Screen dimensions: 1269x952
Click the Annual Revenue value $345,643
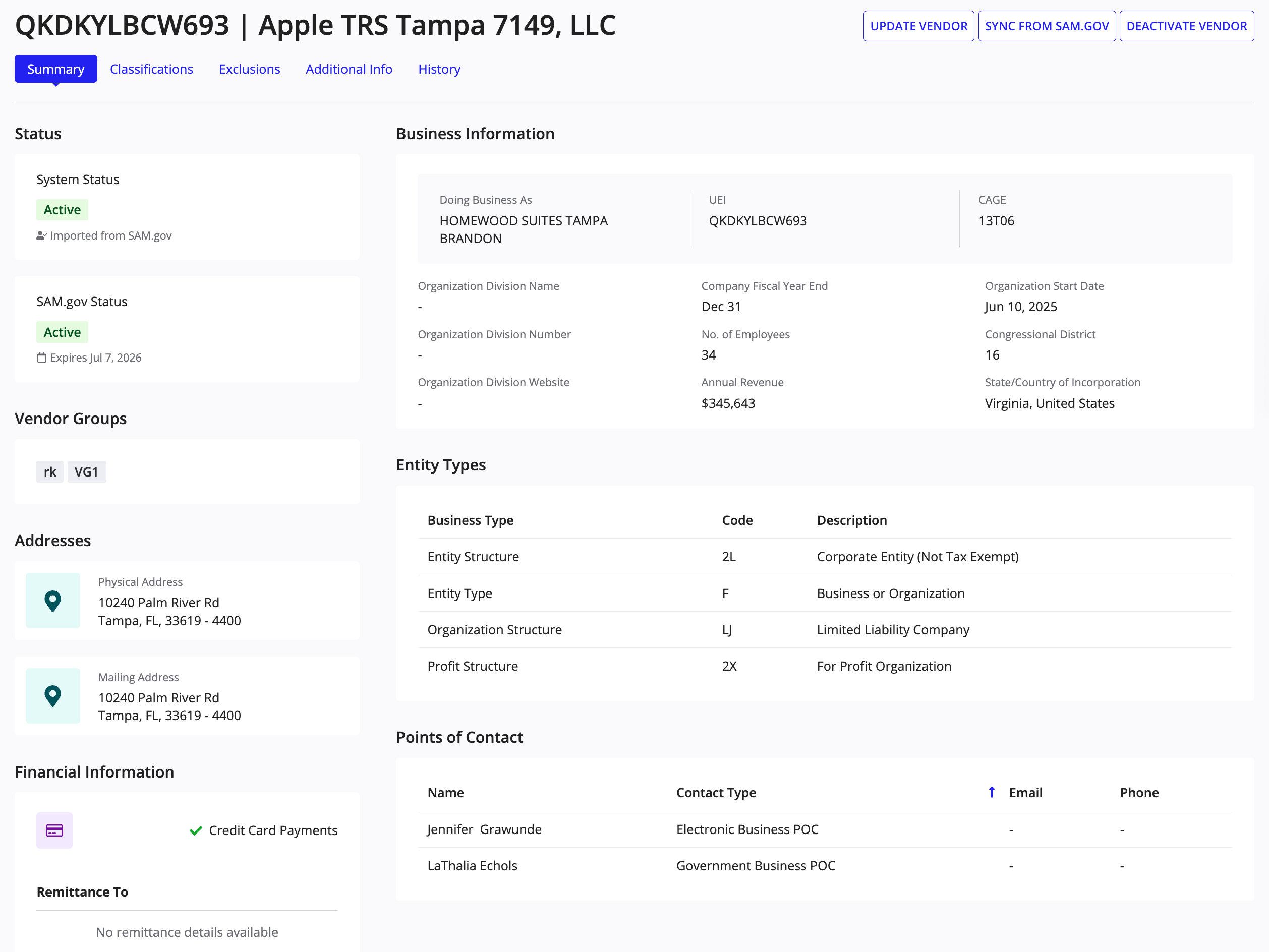[x=728, y=403]
